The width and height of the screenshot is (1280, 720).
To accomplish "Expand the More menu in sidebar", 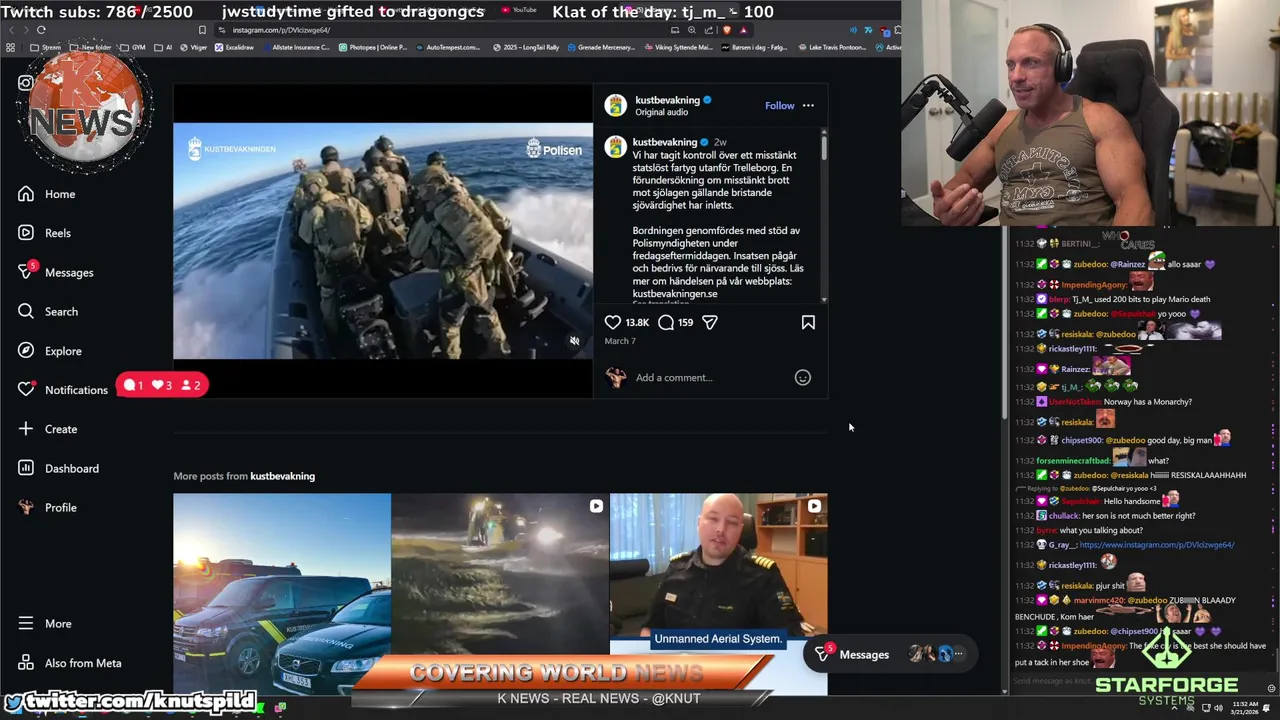I will (45, 623).
